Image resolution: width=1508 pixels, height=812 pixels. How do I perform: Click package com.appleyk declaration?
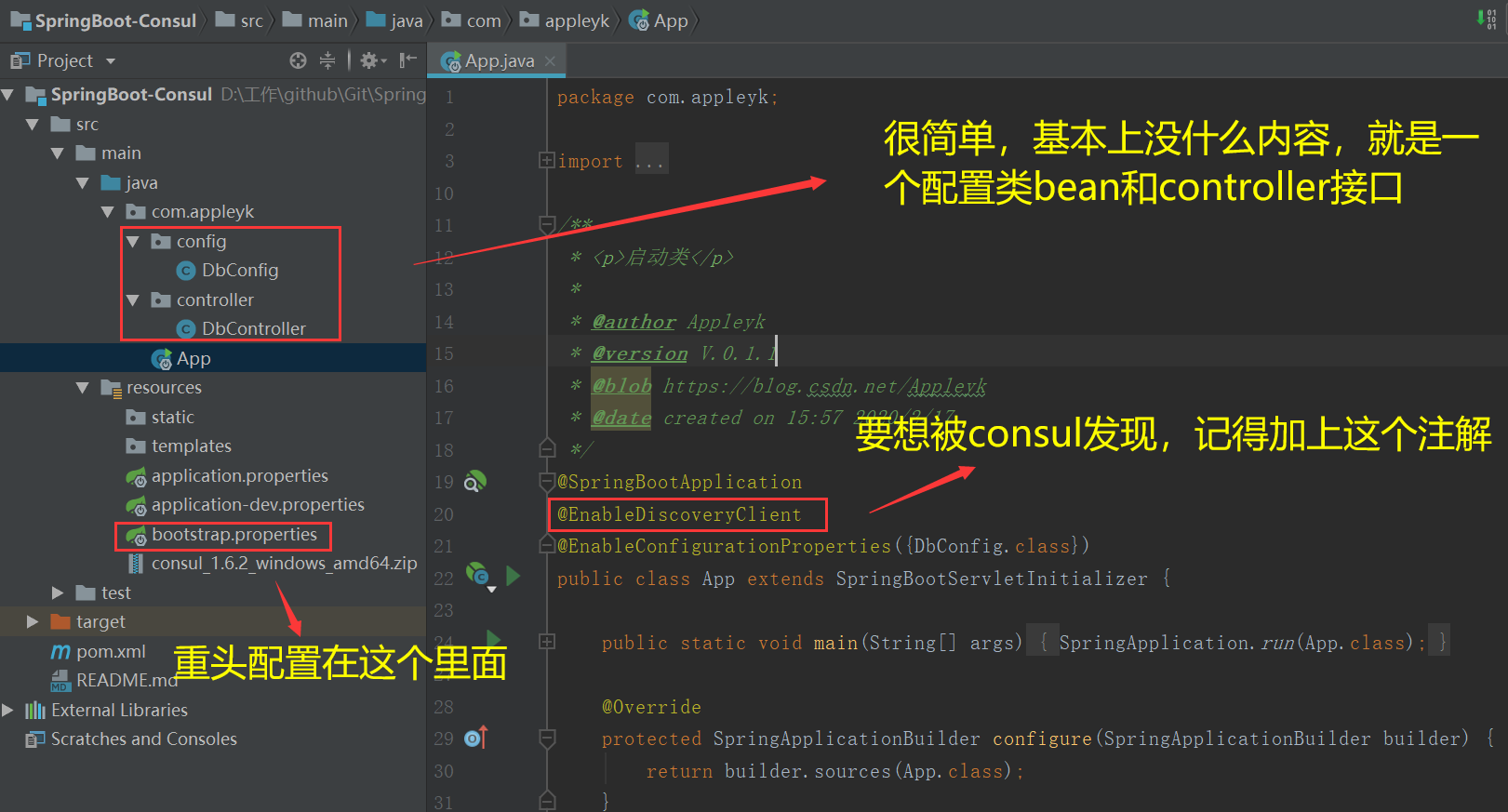click(667, 97)
